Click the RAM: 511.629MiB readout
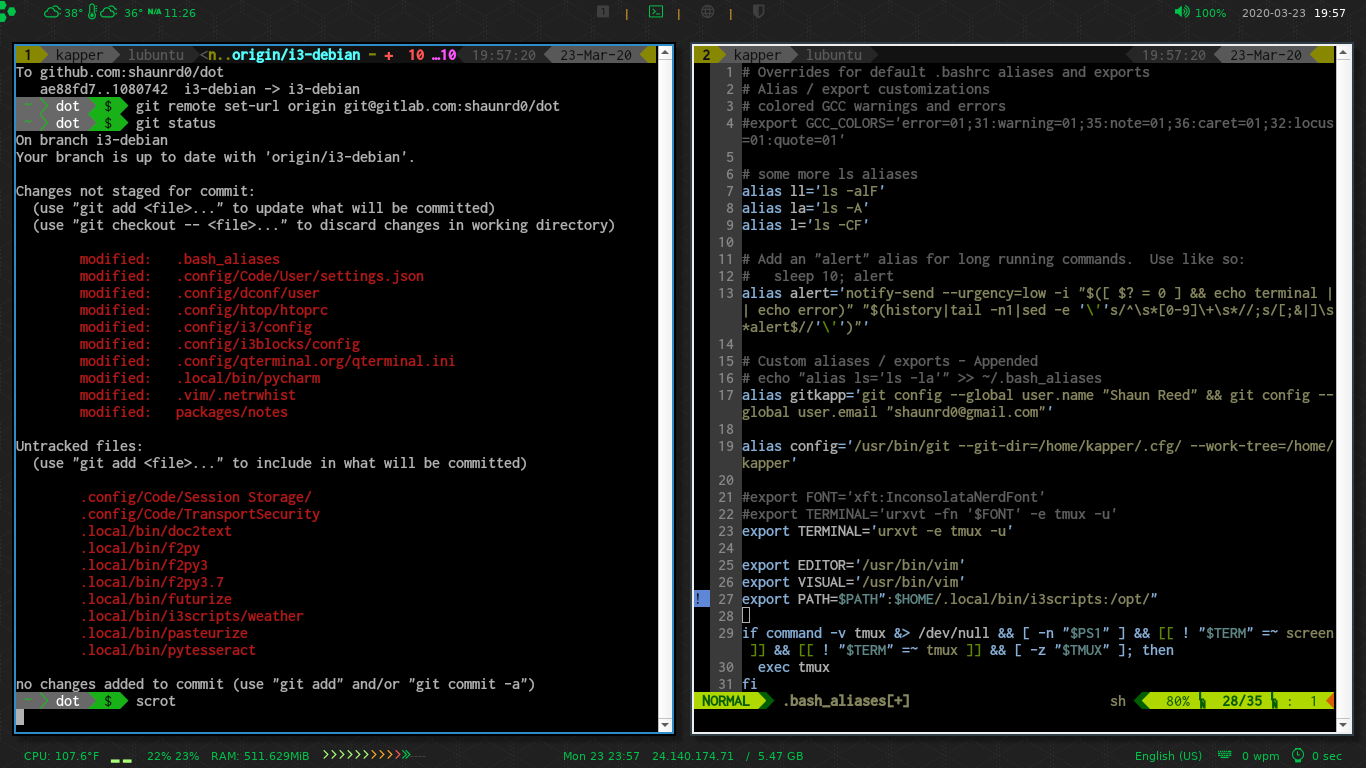The height and width of the screenshot is (768, 1366). (x=259, y=756)
